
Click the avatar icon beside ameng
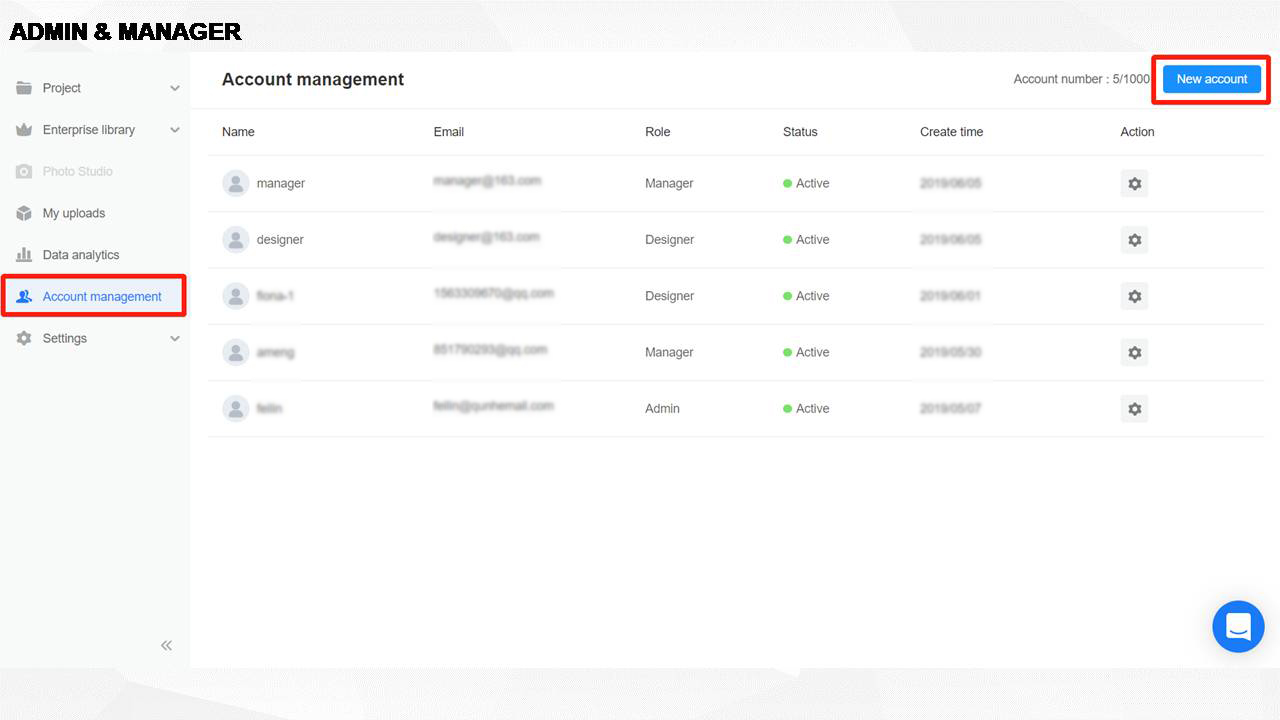[x=236, y=352]
